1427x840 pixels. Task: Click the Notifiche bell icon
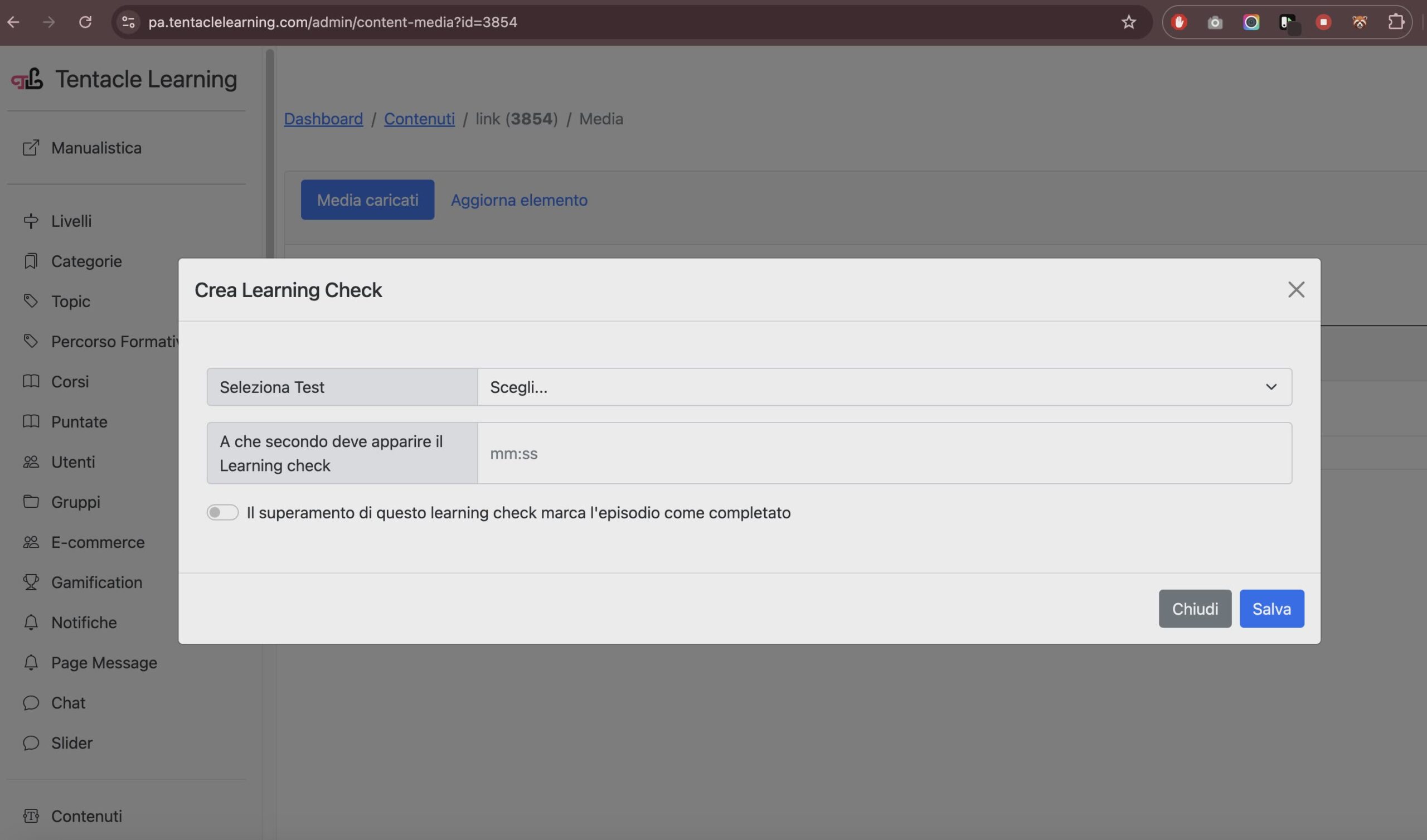(x=31, y=623)
